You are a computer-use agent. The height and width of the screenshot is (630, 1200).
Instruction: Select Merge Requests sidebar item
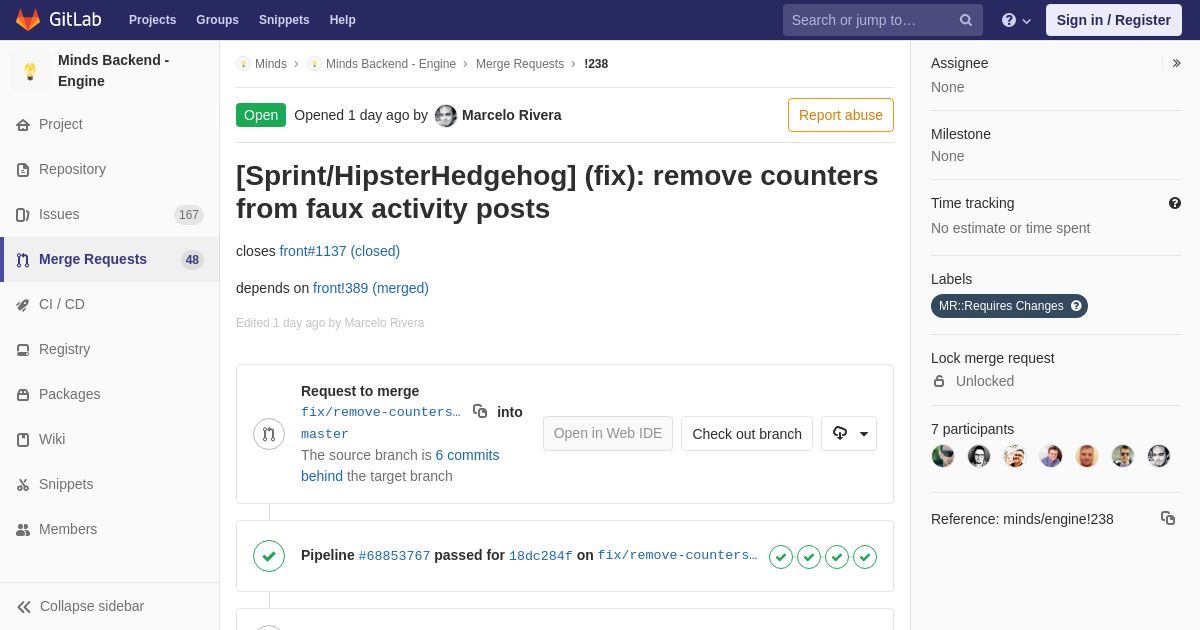click(110, 259)
